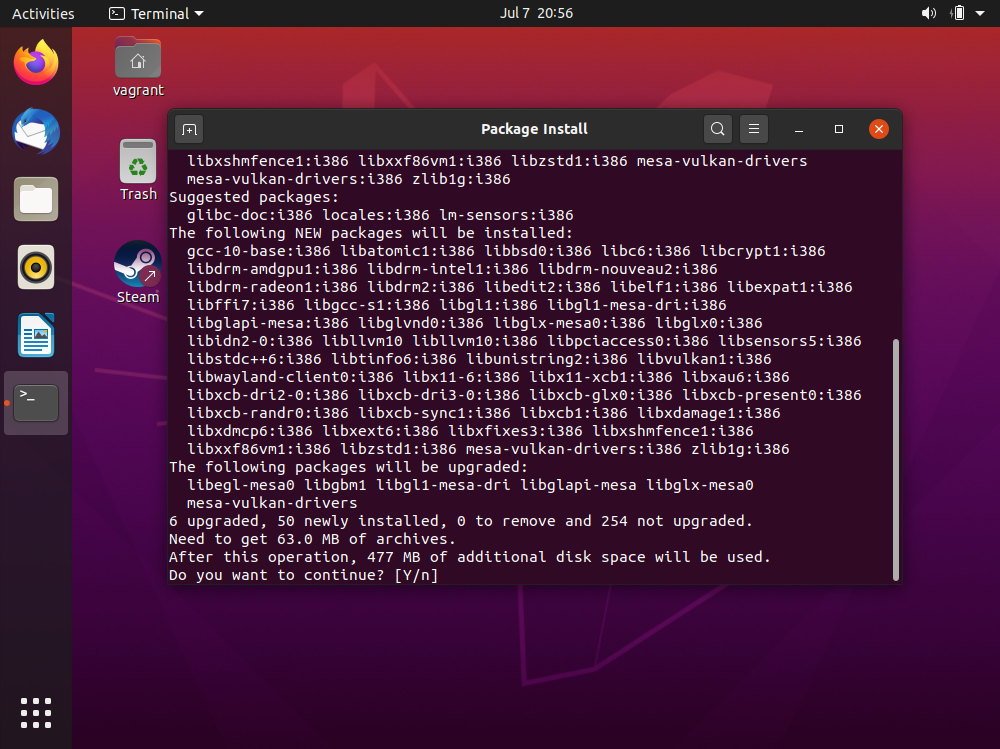Show the applications grid
This screenshot has height=749, width=1000.
pos(36,713)
